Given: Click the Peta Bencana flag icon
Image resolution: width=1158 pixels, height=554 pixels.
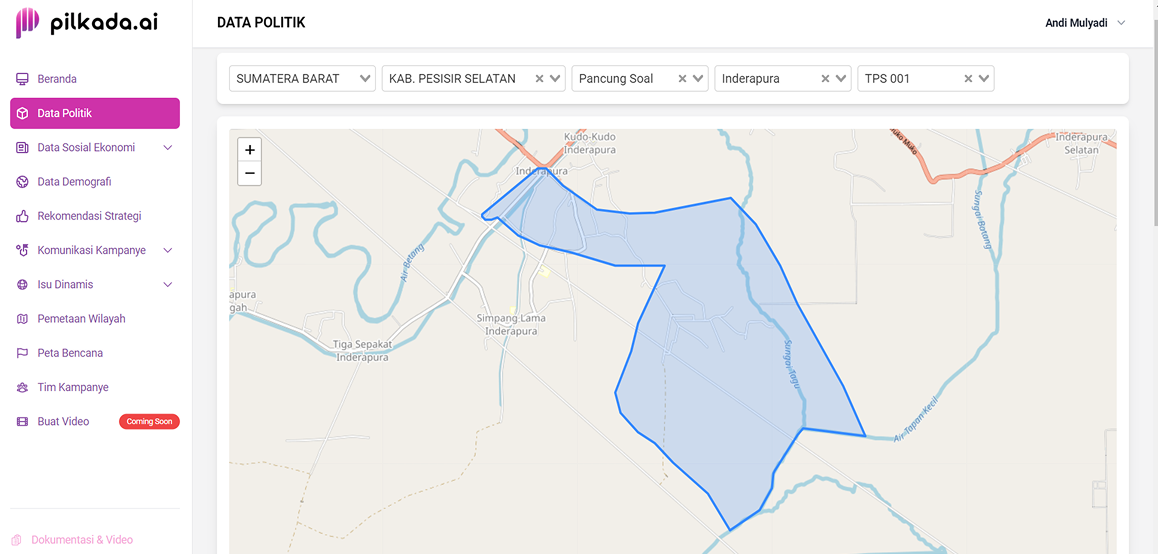Looking at the screenshot, I should pyautogui.click(x=22, y=353).
